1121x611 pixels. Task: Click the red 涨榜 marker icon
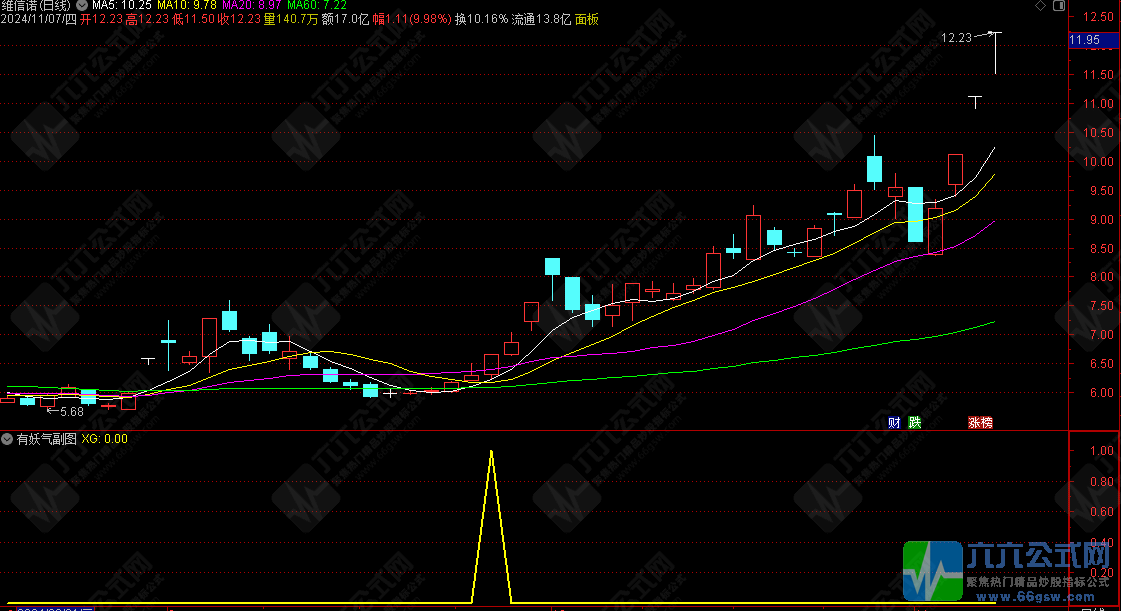[x=980, y=423]
